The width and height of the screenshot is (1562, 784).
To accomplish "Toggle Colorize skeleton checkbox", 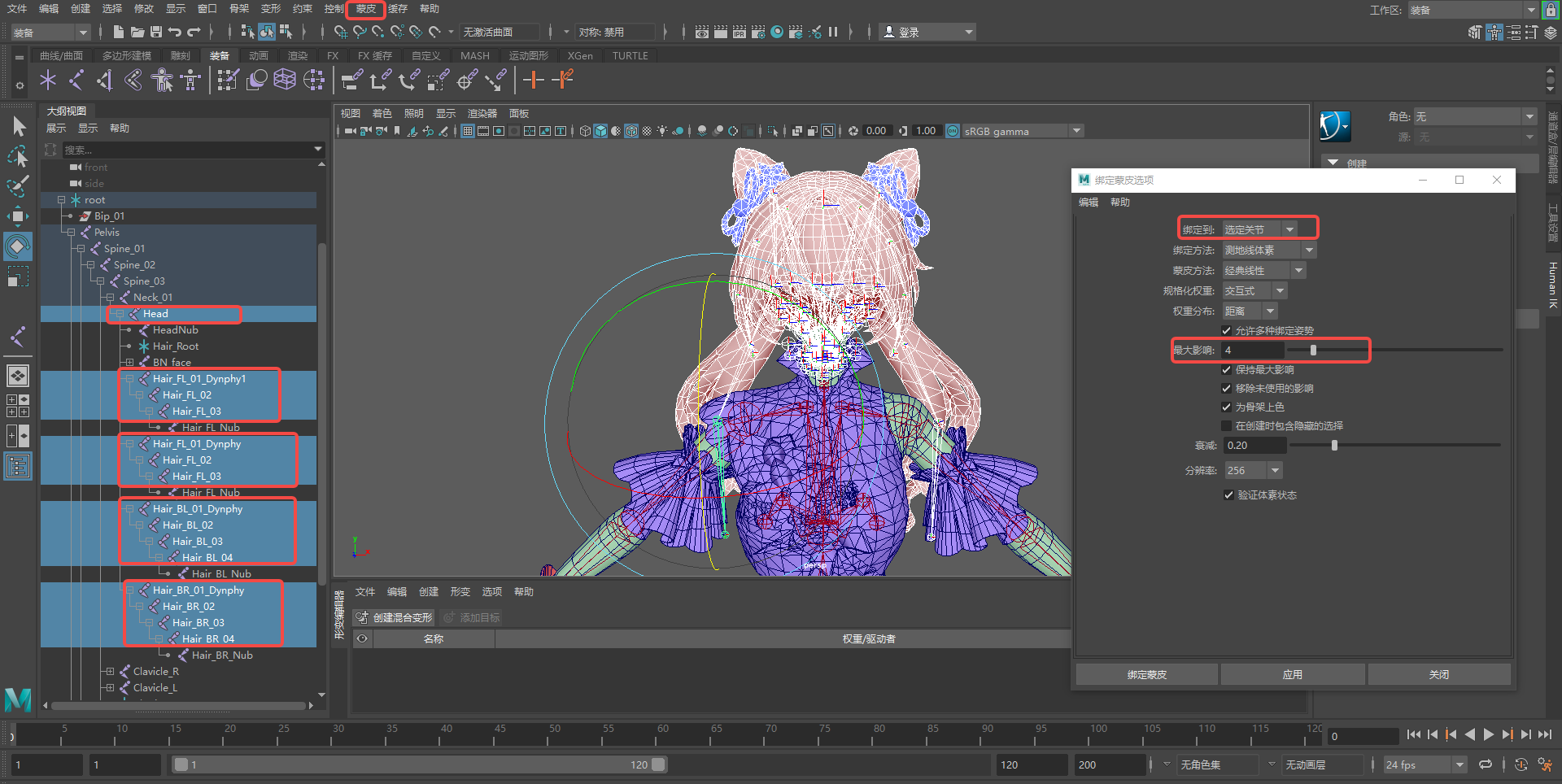I will click(x=1227, y=407).
